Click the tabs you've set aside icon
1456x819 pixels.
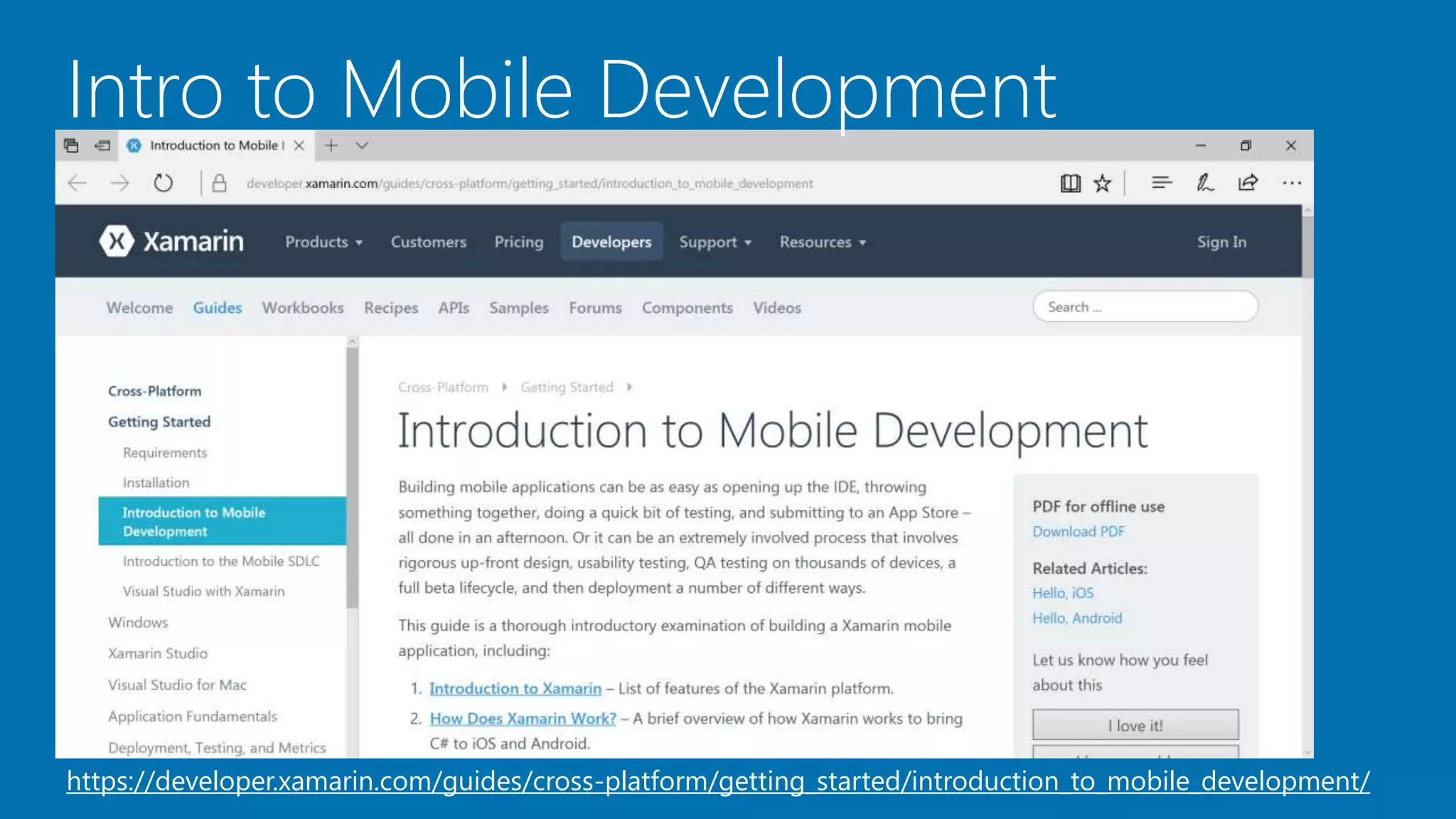point(71,146)
